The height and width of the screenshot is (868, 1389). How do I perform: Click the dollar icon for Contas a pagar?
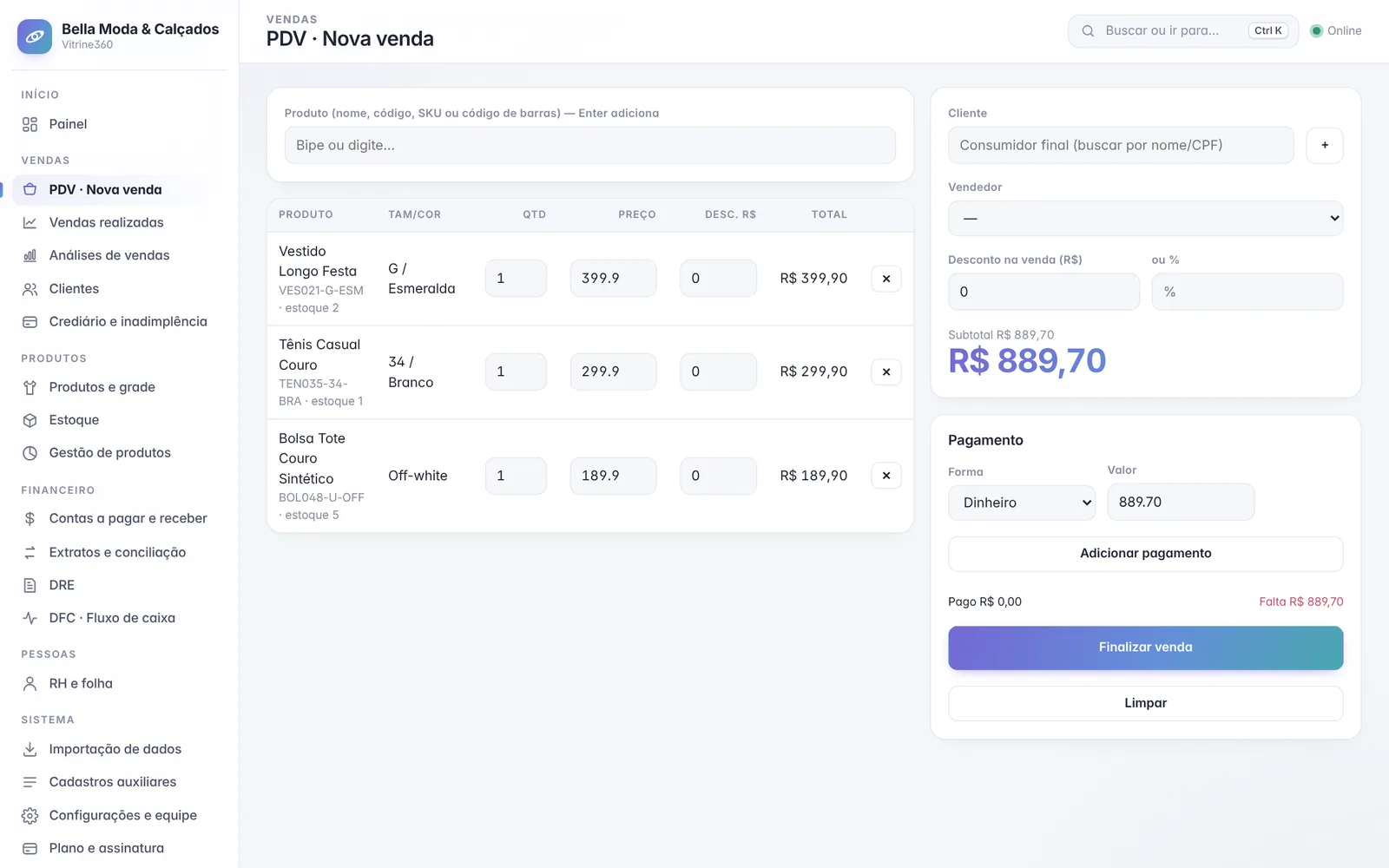(30, 518)
